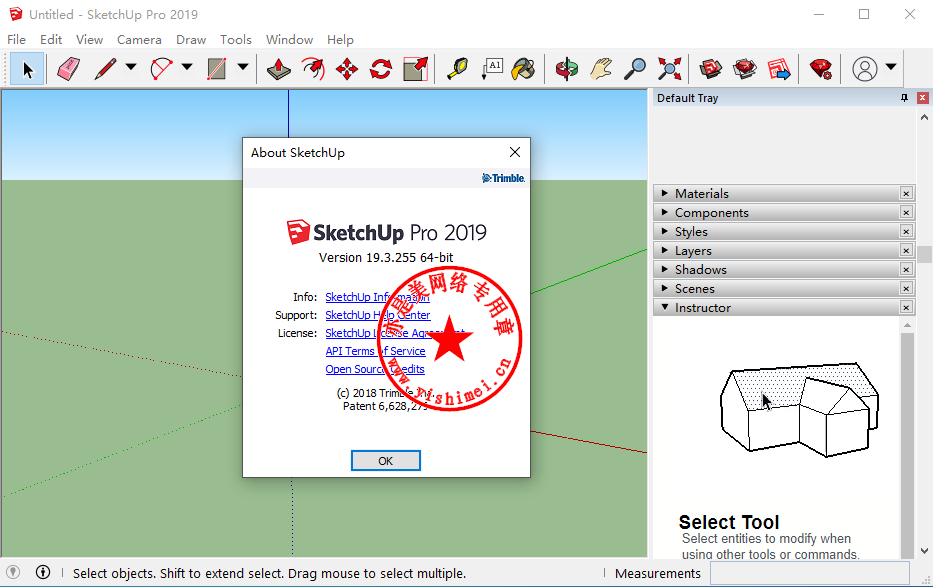Select the Select arrow tool in toolbar
This screenshot has height=587, width=933.
click(x=27, y=69)
